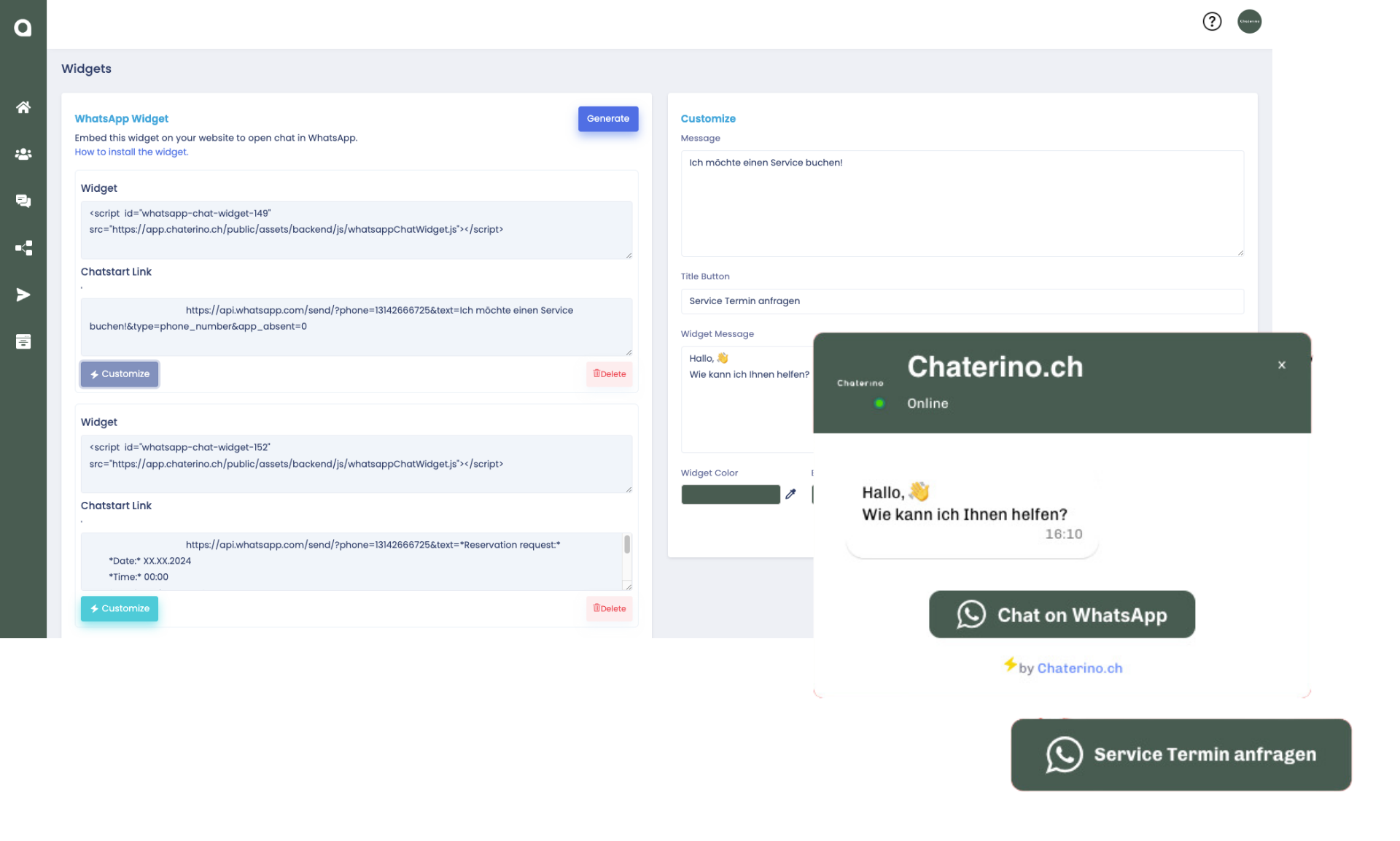1400x841 pixels.
Task: Open 'How to install the widget' link
Action: [x=131, y=152]
